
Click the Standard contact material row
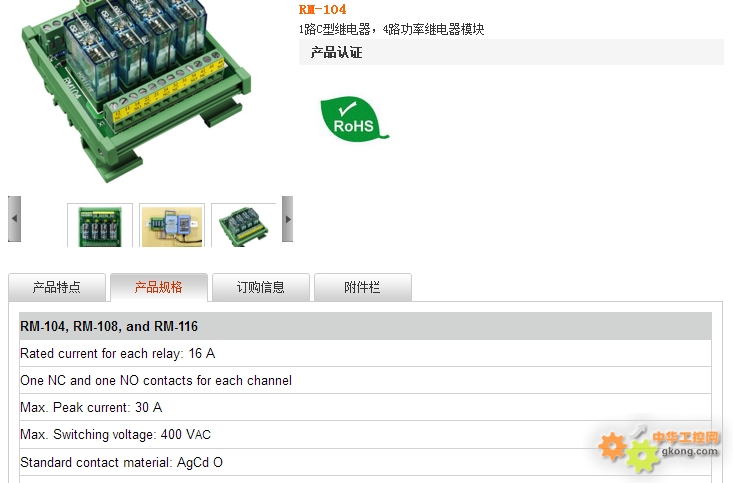pos(365,462)
